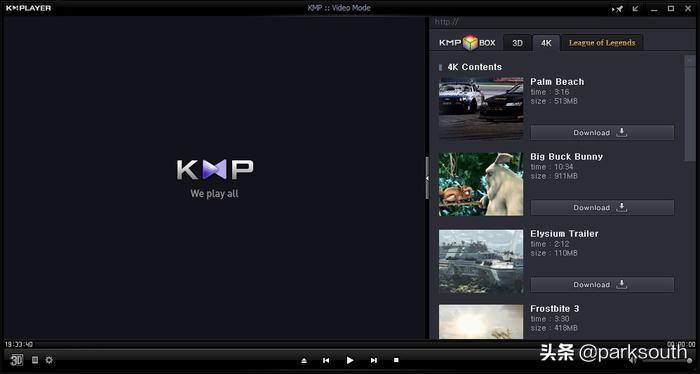Start playback with the Play button
Viewport: 700px width, 374px height.
(350, 360)
